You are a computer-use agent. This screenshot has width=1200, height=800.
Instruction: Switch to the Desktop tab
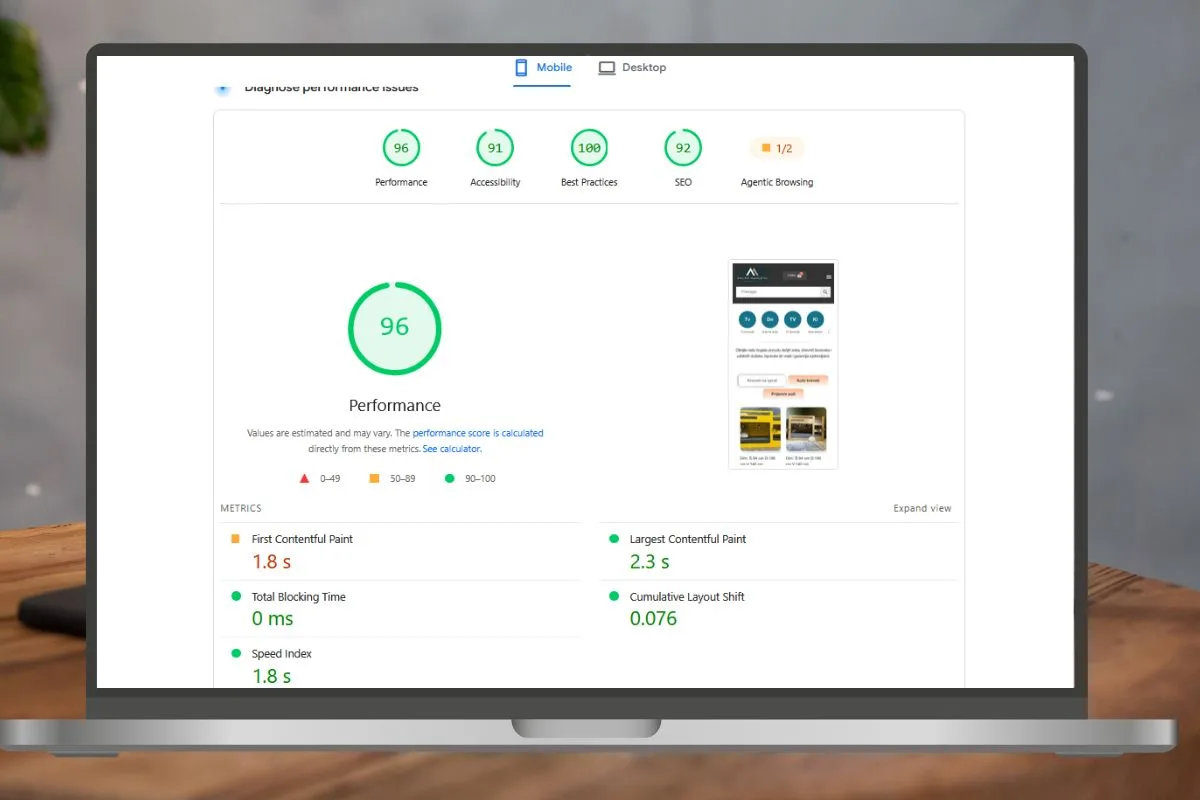632,68
